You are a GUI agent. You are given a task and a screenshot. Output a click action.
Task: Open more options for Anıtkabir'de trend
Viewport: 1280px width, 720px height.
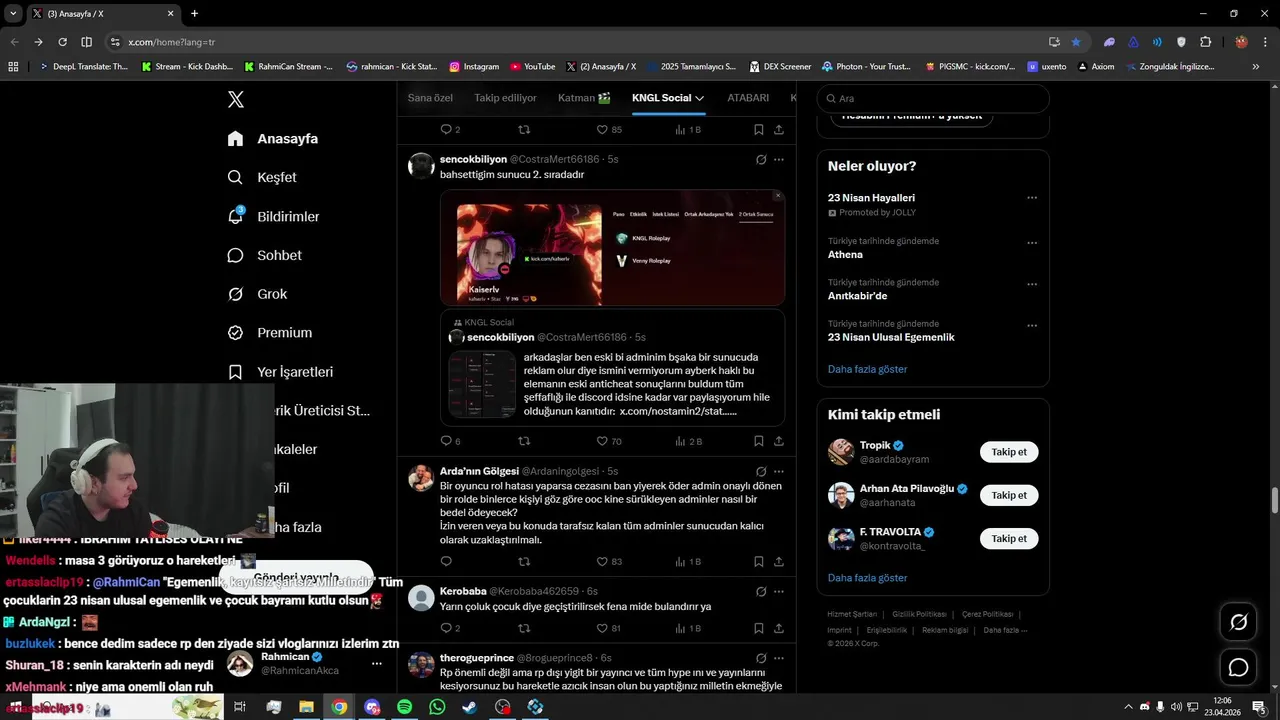1032,284
